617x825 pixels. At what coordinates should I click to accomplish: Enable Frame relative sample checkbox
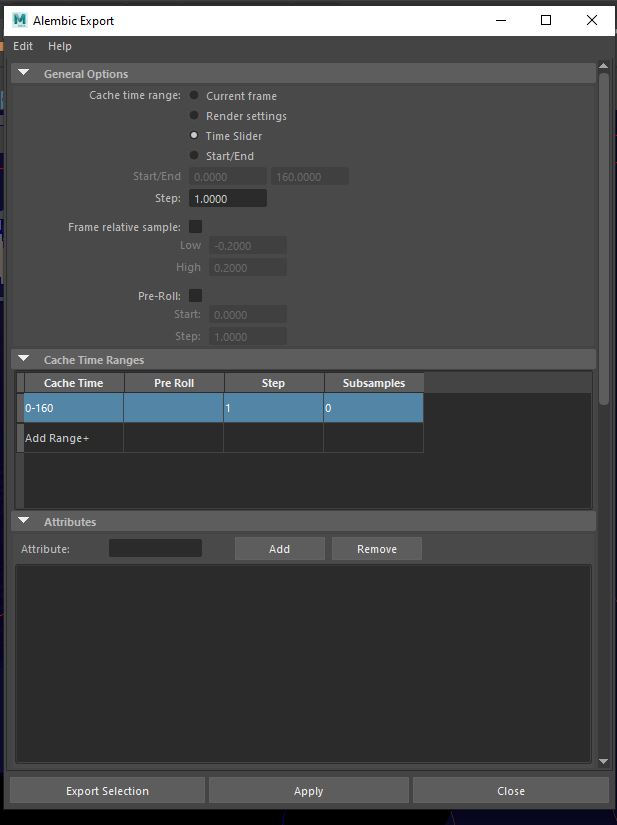point(195,227)
